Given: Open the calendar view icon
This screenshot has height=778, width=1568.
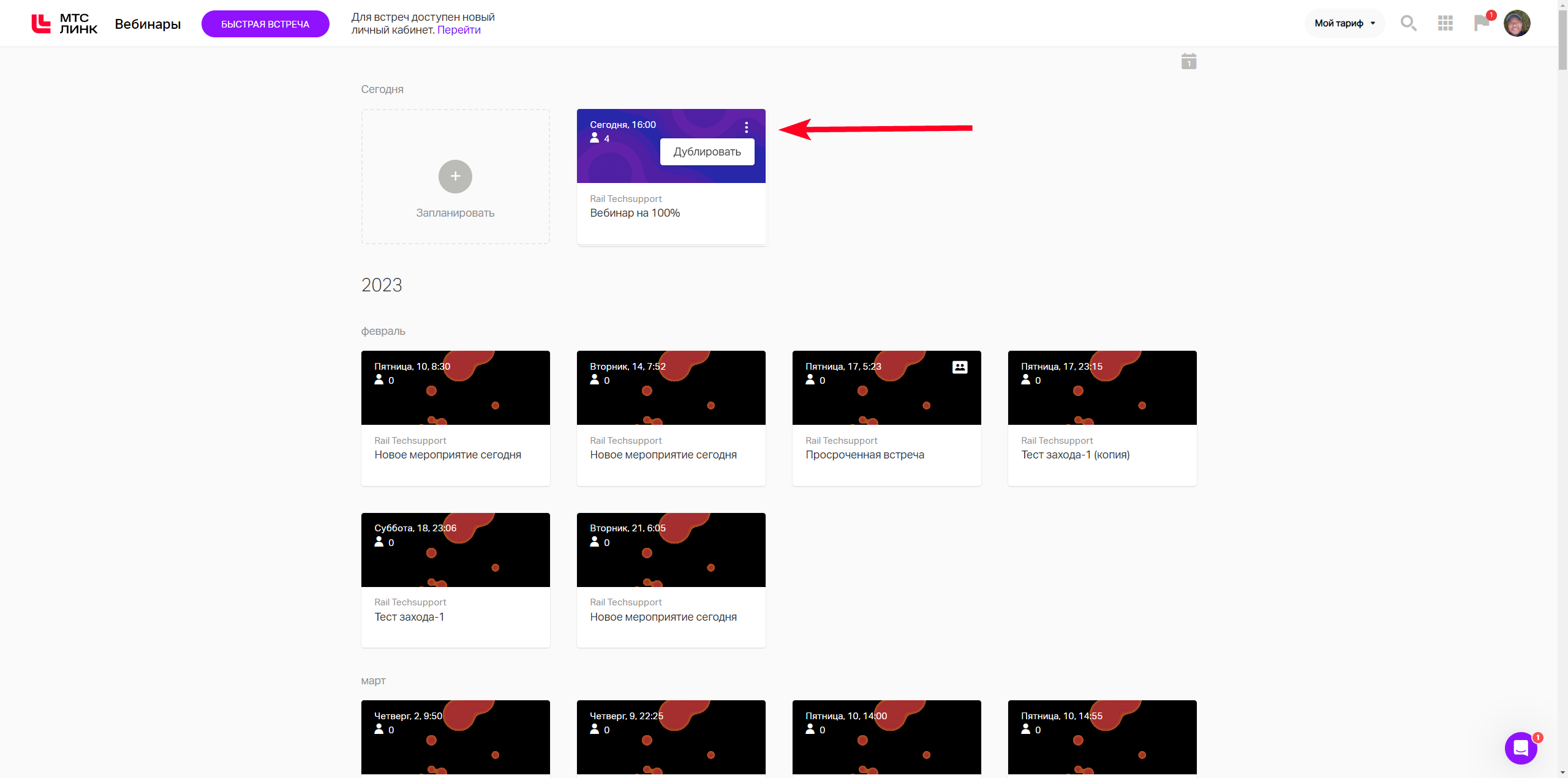Looking at the screenshot, I should [x=1189, y=61].
